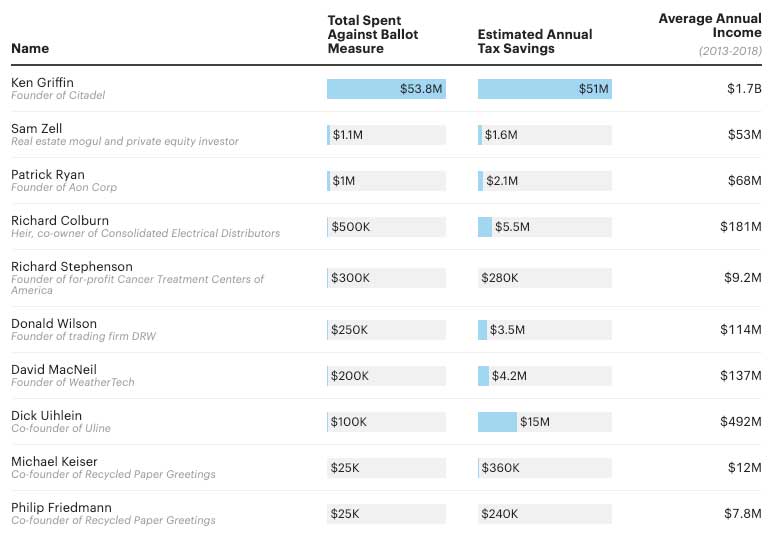778x543 pixels.
Task: Click the Average Annual Income column header
Action: tap(710, 26)
